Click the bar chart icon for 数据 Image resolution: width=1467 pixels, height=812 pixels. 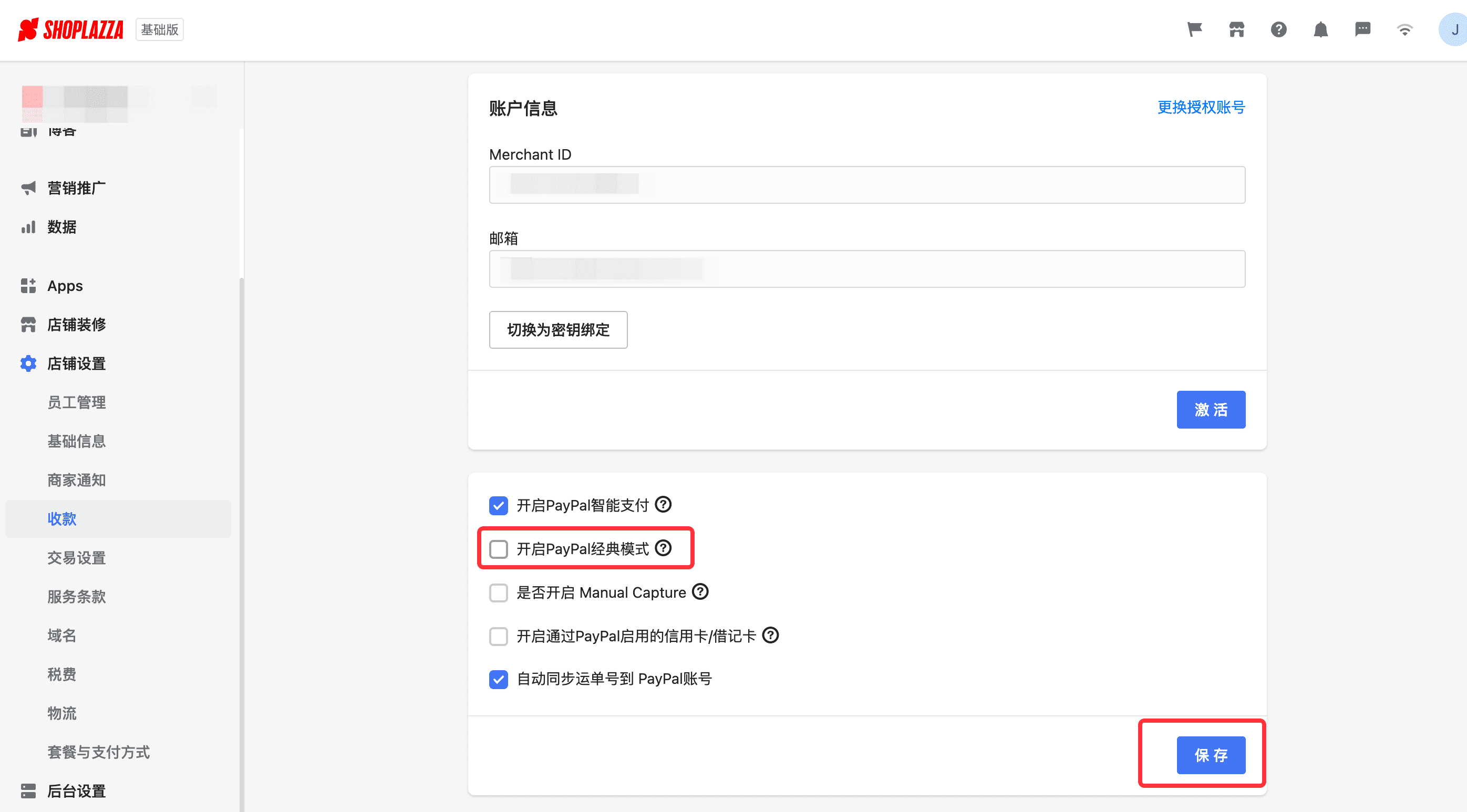28,226
